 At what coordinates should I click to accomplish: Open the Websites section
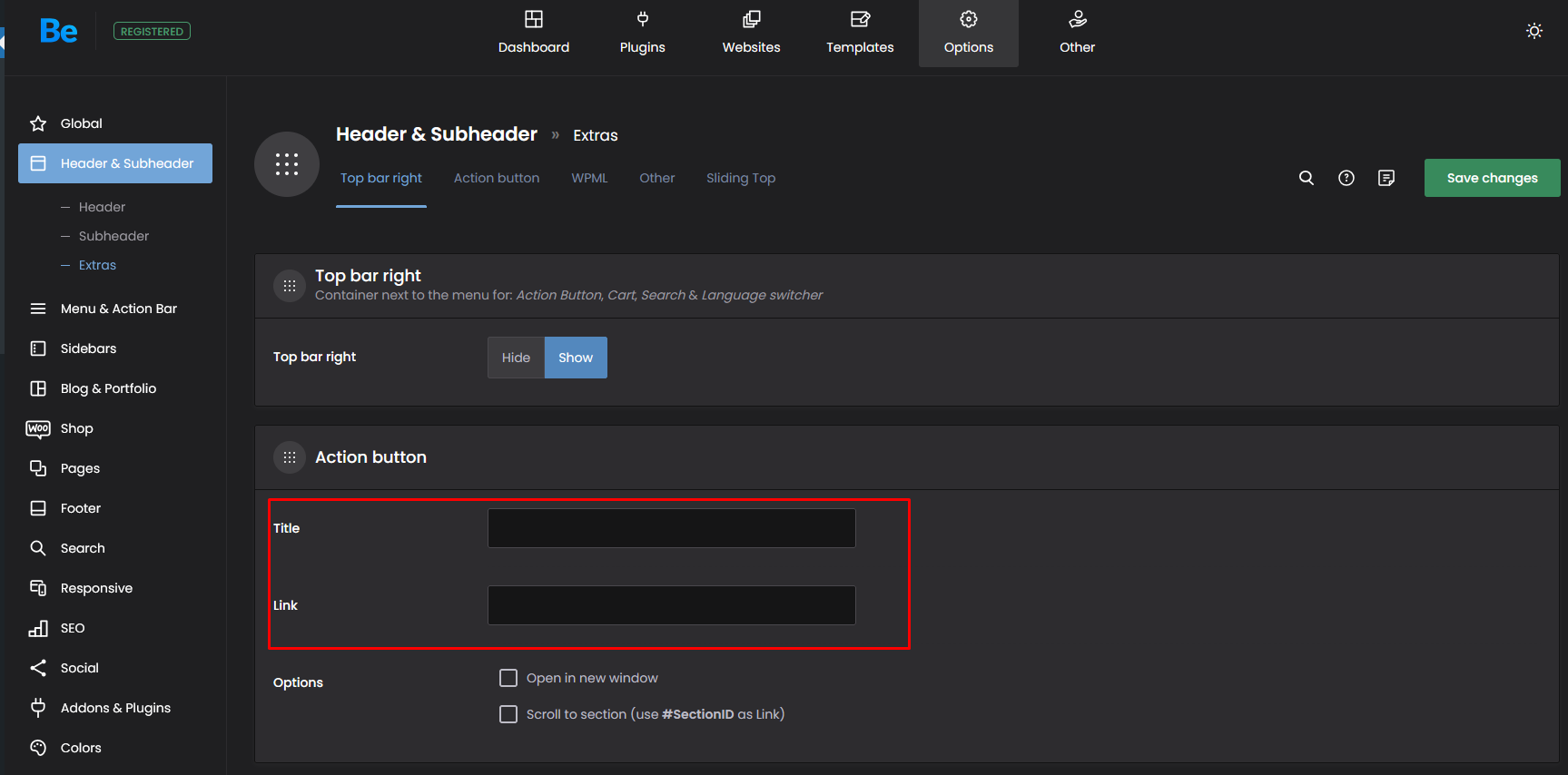752,33
